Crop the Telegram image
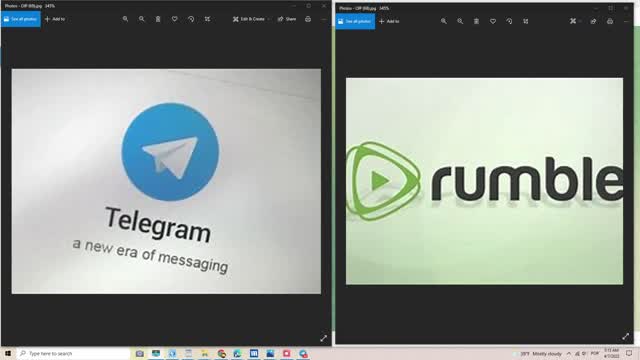The height and width of the screenshot is (360, 640). [207, 19]
